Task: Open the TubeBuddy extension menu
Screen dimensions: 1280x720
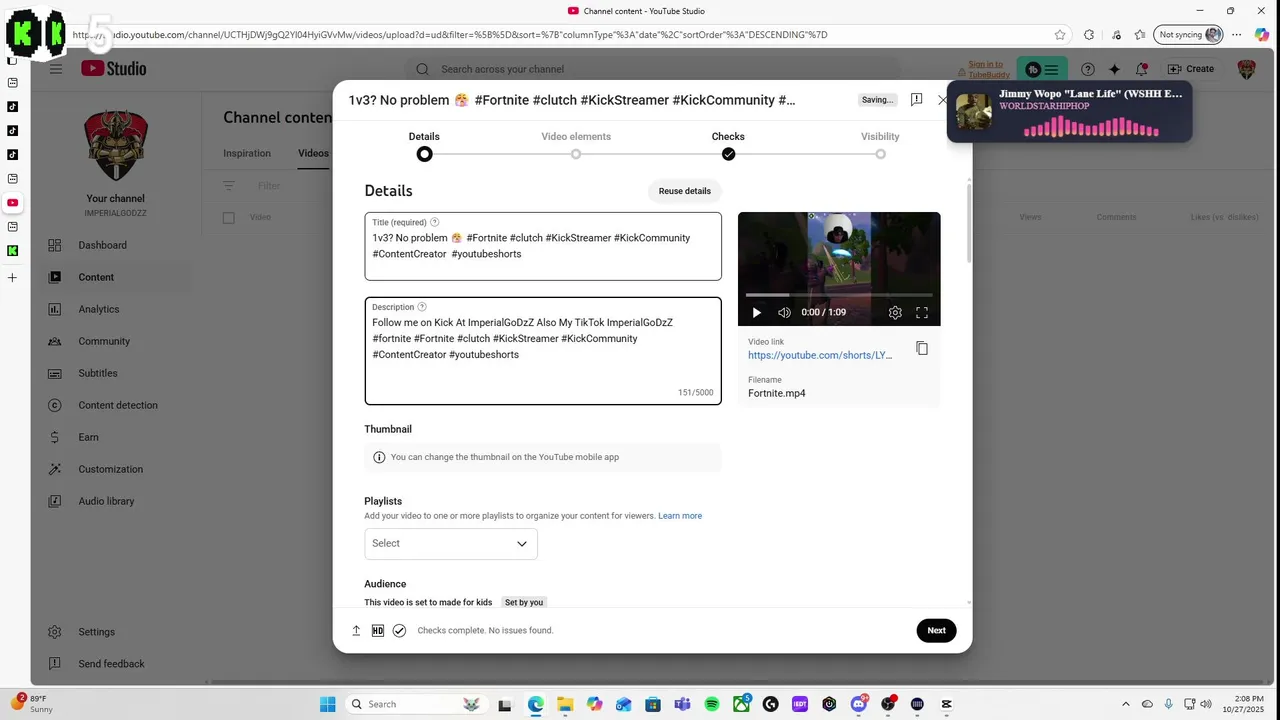Action: click(x=1042, y=69)
